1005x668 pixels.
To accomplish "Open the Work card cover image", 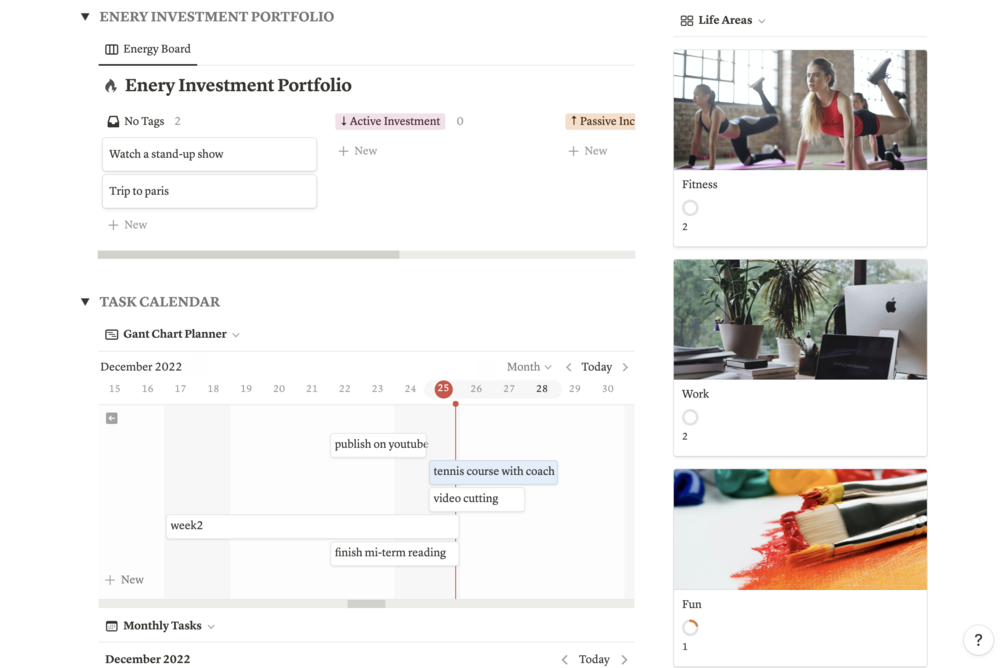I will 800,320.
